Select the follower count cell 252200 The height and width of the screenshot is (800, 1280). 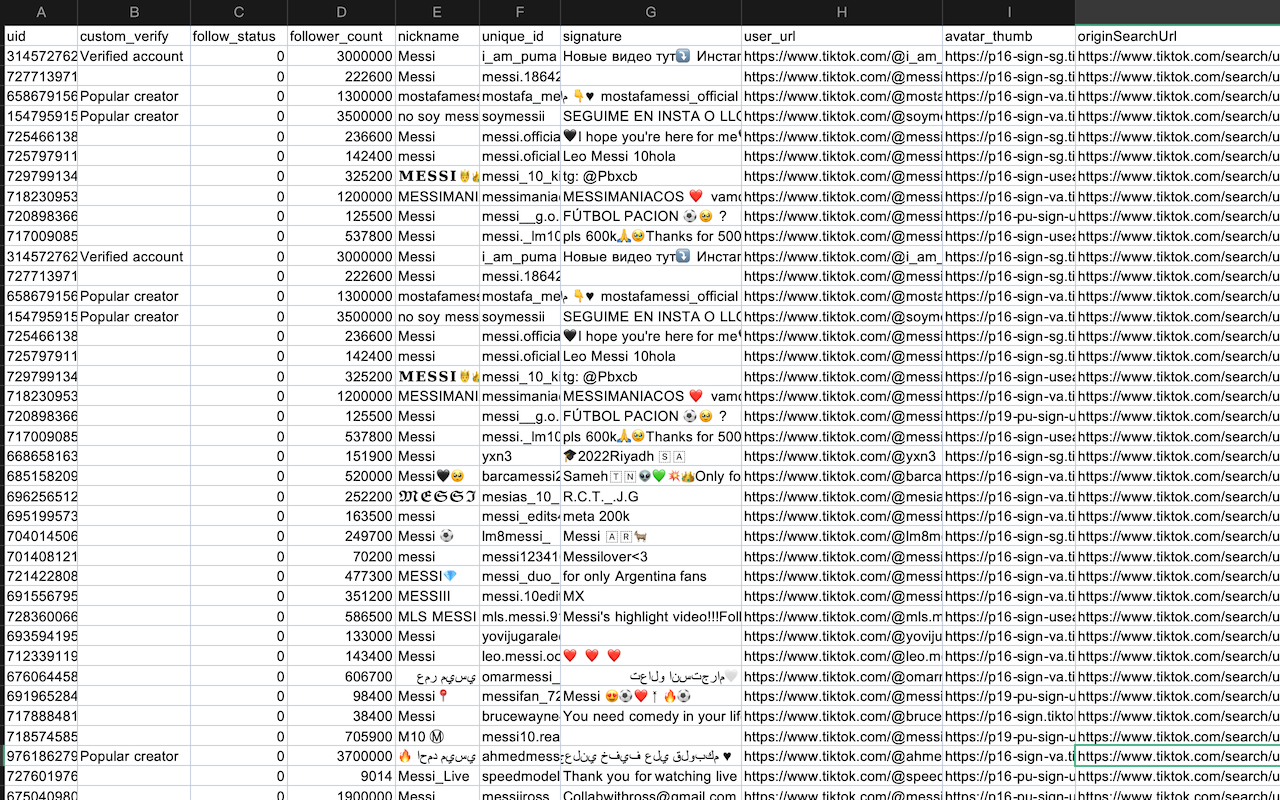[x=342, y=496]
